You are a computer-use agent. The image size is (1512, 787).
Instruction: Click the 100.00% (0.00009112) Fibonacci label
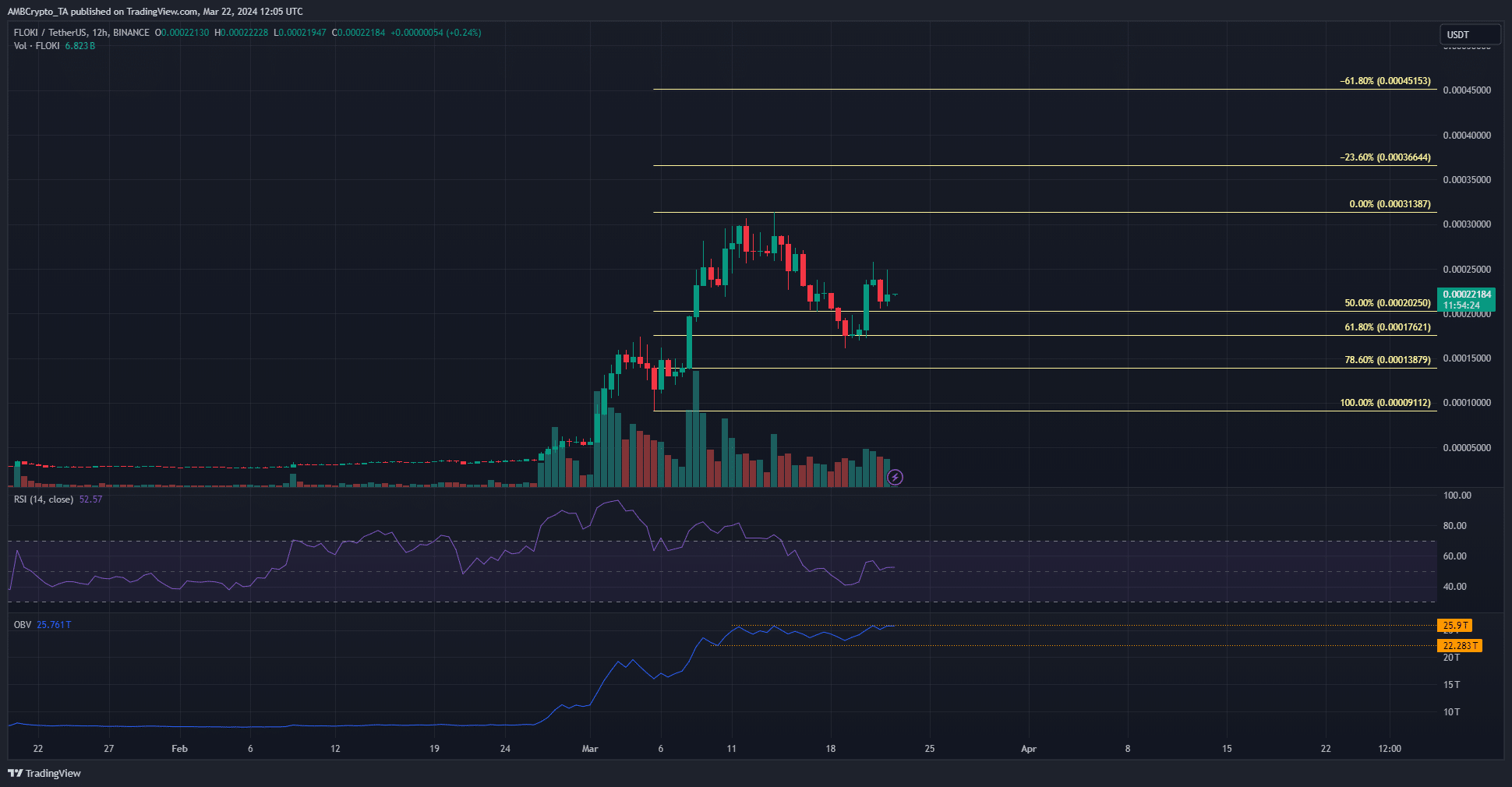point(1386,403)
